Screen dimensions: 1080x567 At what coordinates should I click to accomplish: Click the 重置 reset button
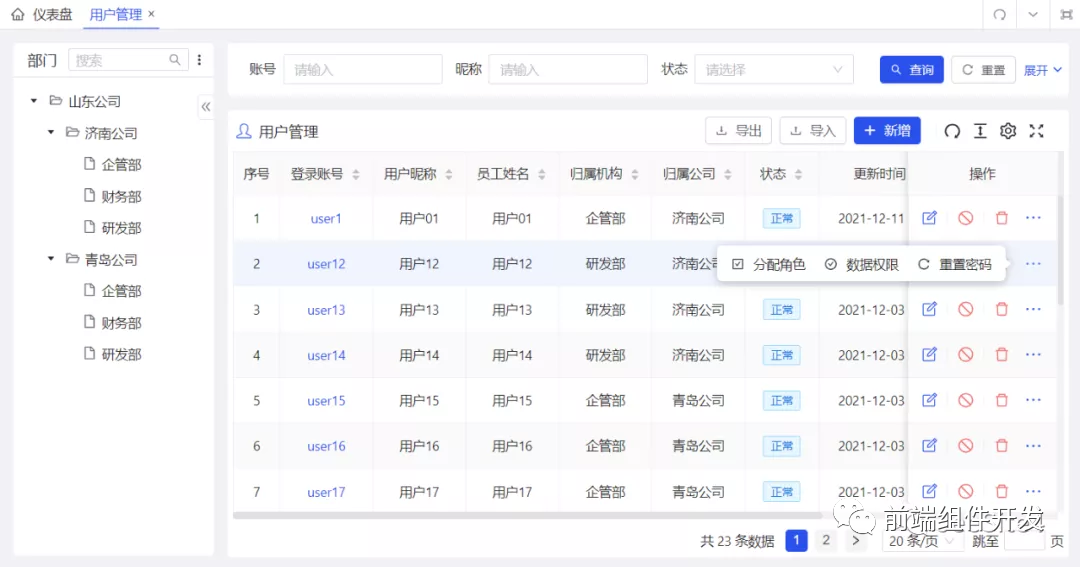(x=984, y=70)
